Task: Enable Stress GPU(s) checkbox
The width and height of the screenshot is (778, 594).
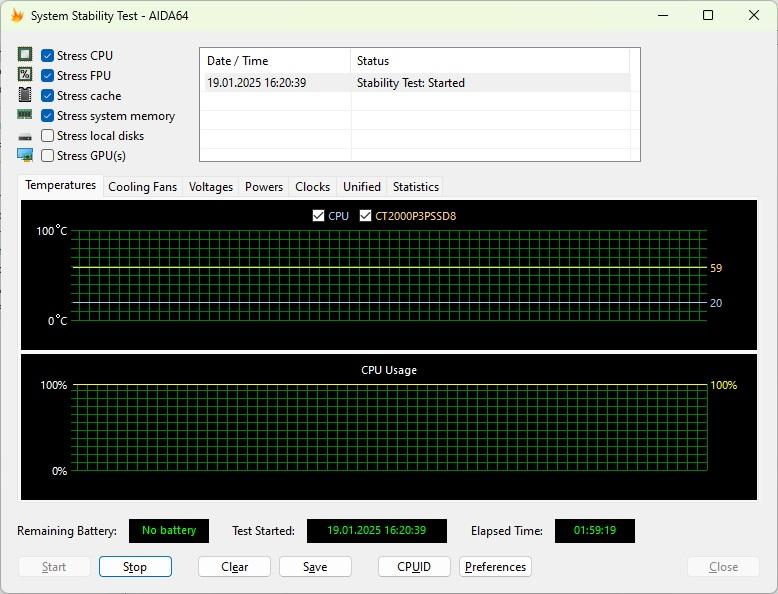Action: click(47, 155)
